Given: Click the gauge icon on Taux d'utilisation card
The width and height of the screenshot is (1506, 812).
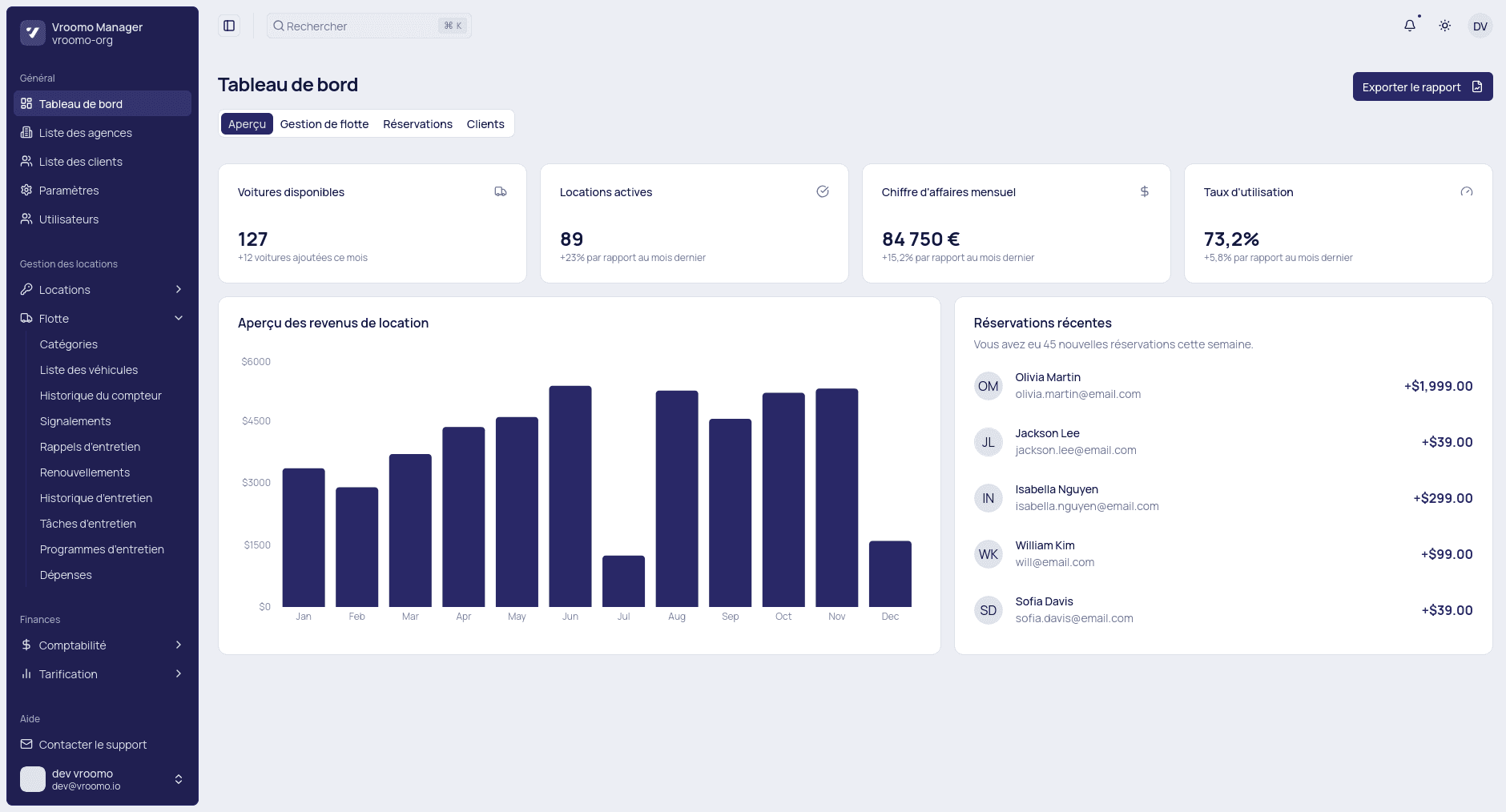Looking at the screenshot, I should coord(1465,191).
